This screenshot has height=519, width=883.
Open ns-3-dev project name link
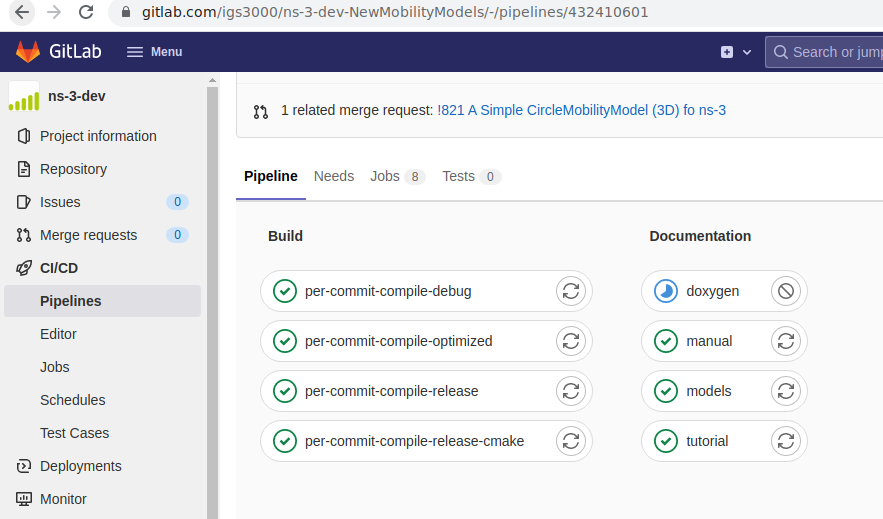click(x=77, y=96)
